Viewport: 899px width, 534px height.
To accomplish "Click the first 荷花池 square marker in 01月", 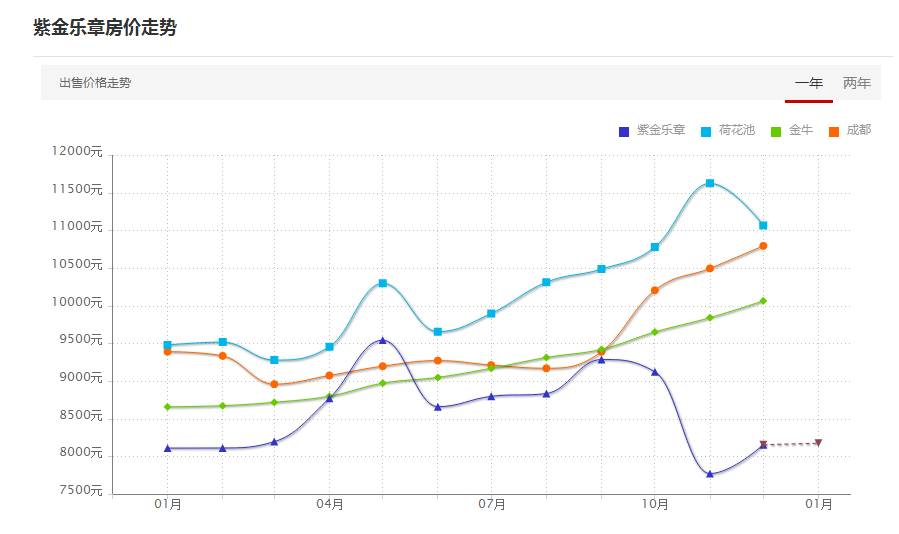I will point(167,345).
